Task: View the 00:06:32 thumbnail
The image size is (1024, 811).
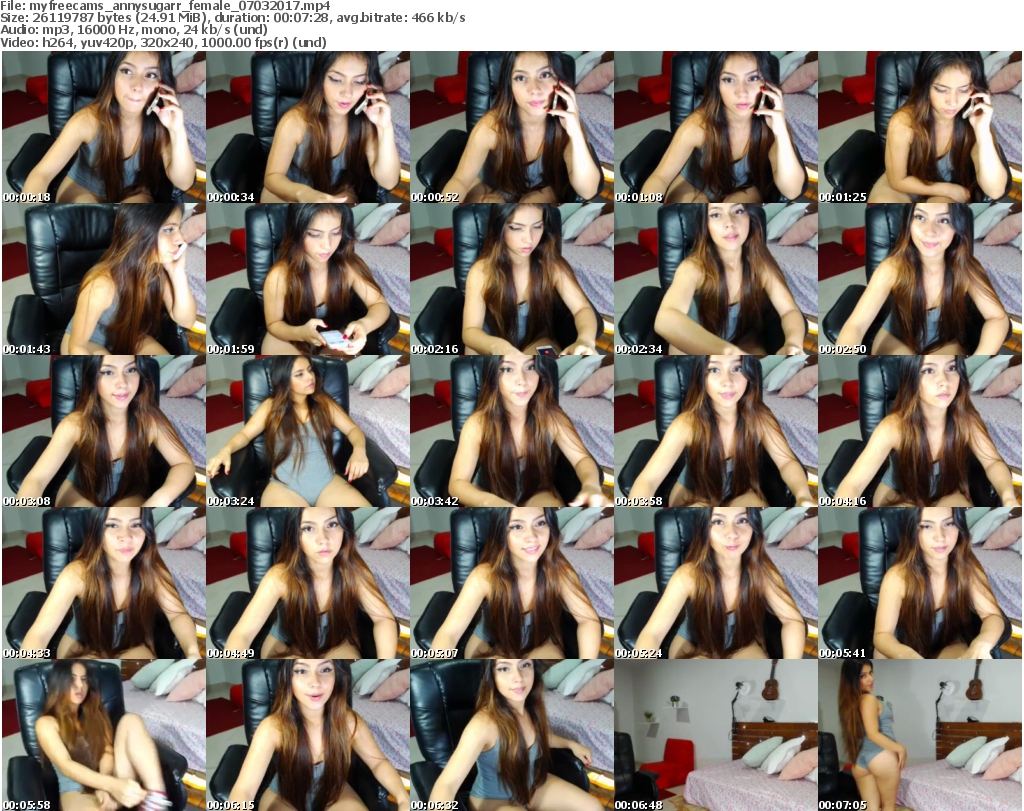Action: pos(511,735)
